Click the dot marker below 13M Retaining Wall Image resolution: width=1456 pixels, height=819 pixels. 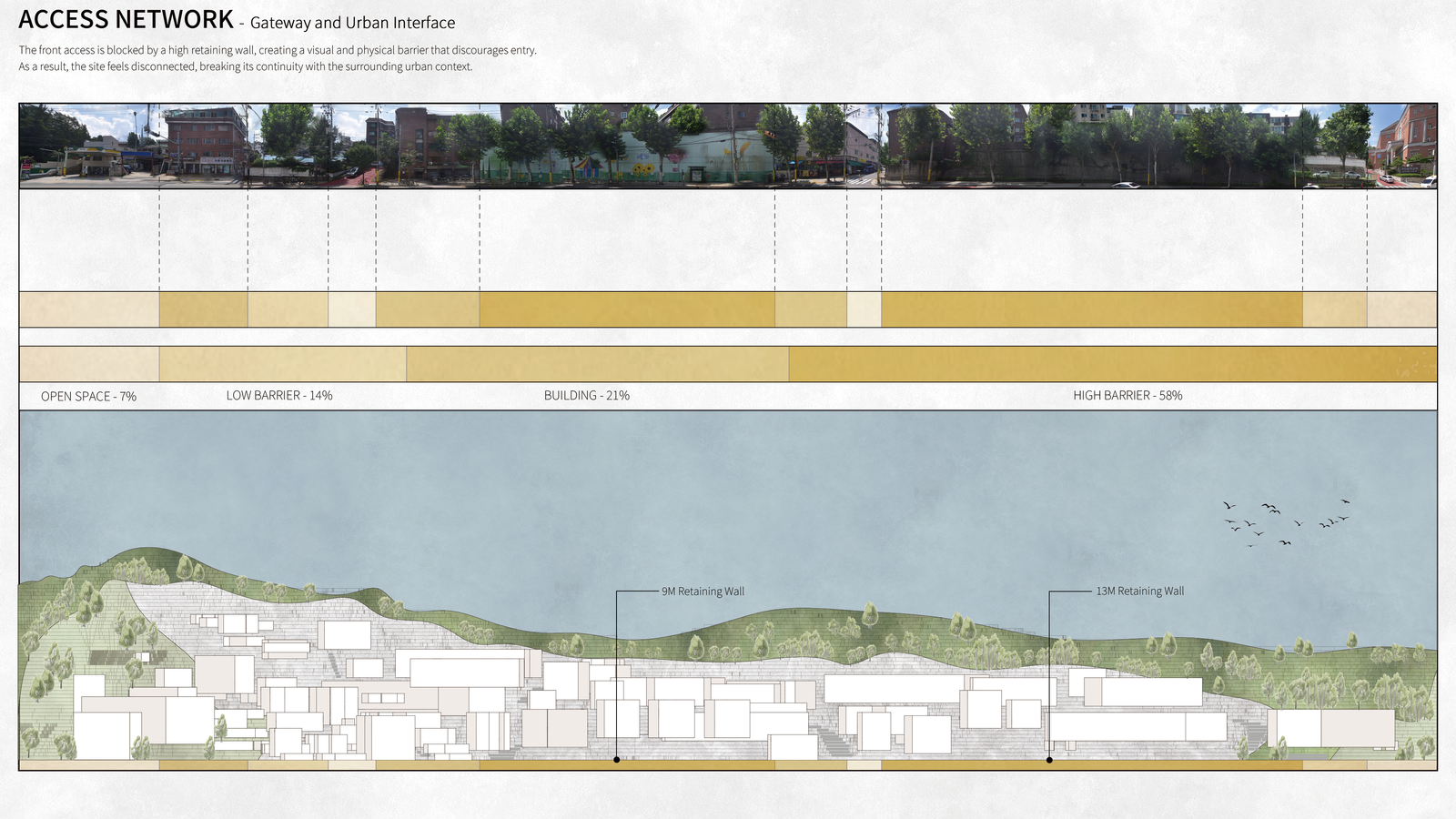(1049, 759)
